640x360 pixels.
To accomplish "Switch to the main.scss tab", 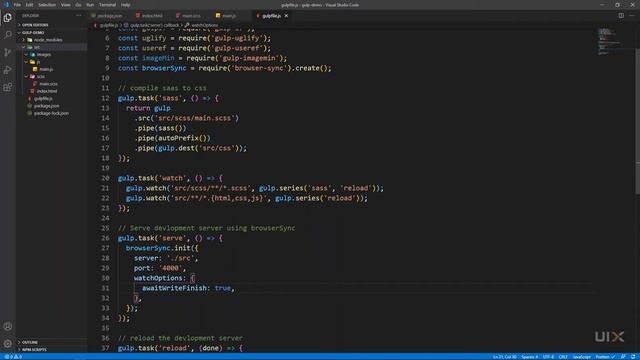I will tap(191, 16).
